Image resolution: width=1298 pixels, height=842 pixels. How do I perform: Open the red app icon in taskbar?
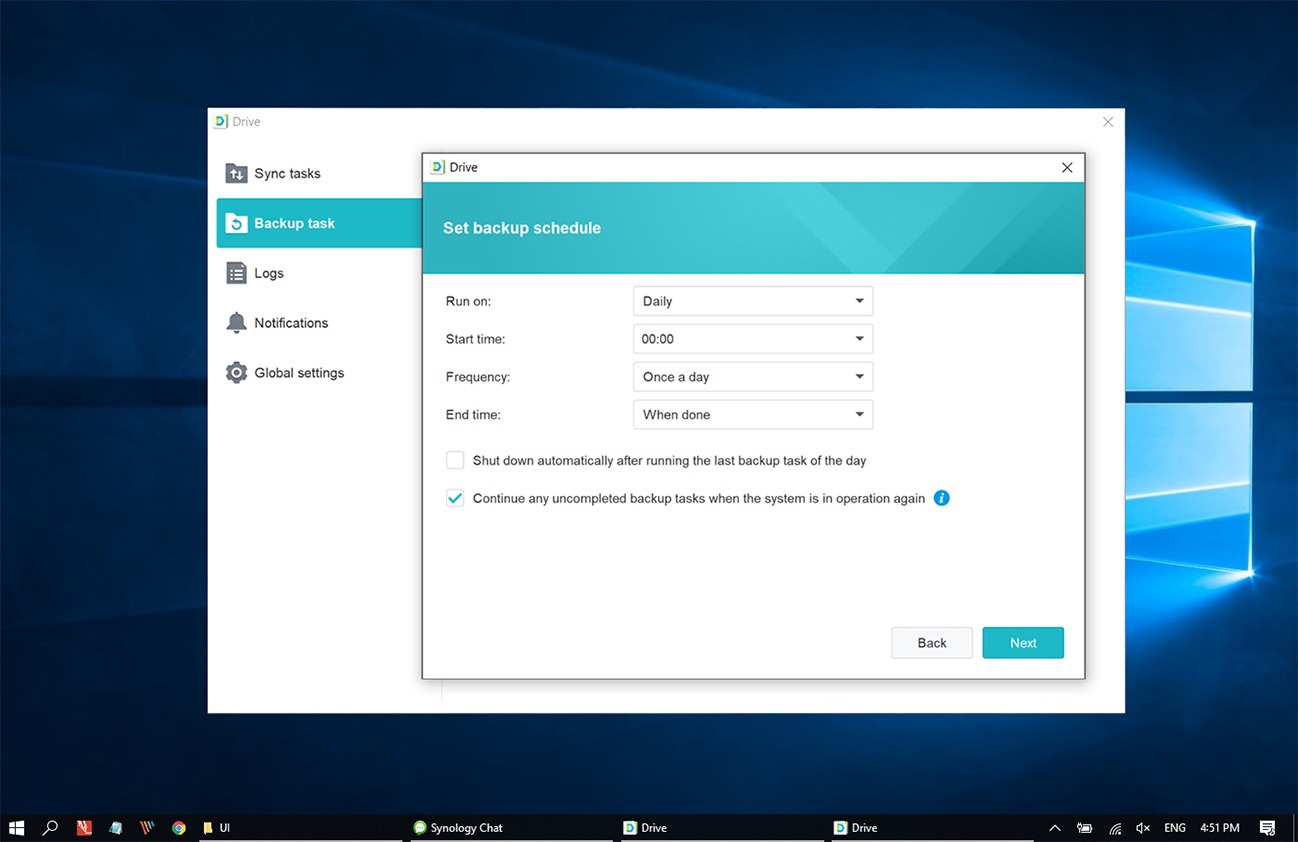click(84, 828)
